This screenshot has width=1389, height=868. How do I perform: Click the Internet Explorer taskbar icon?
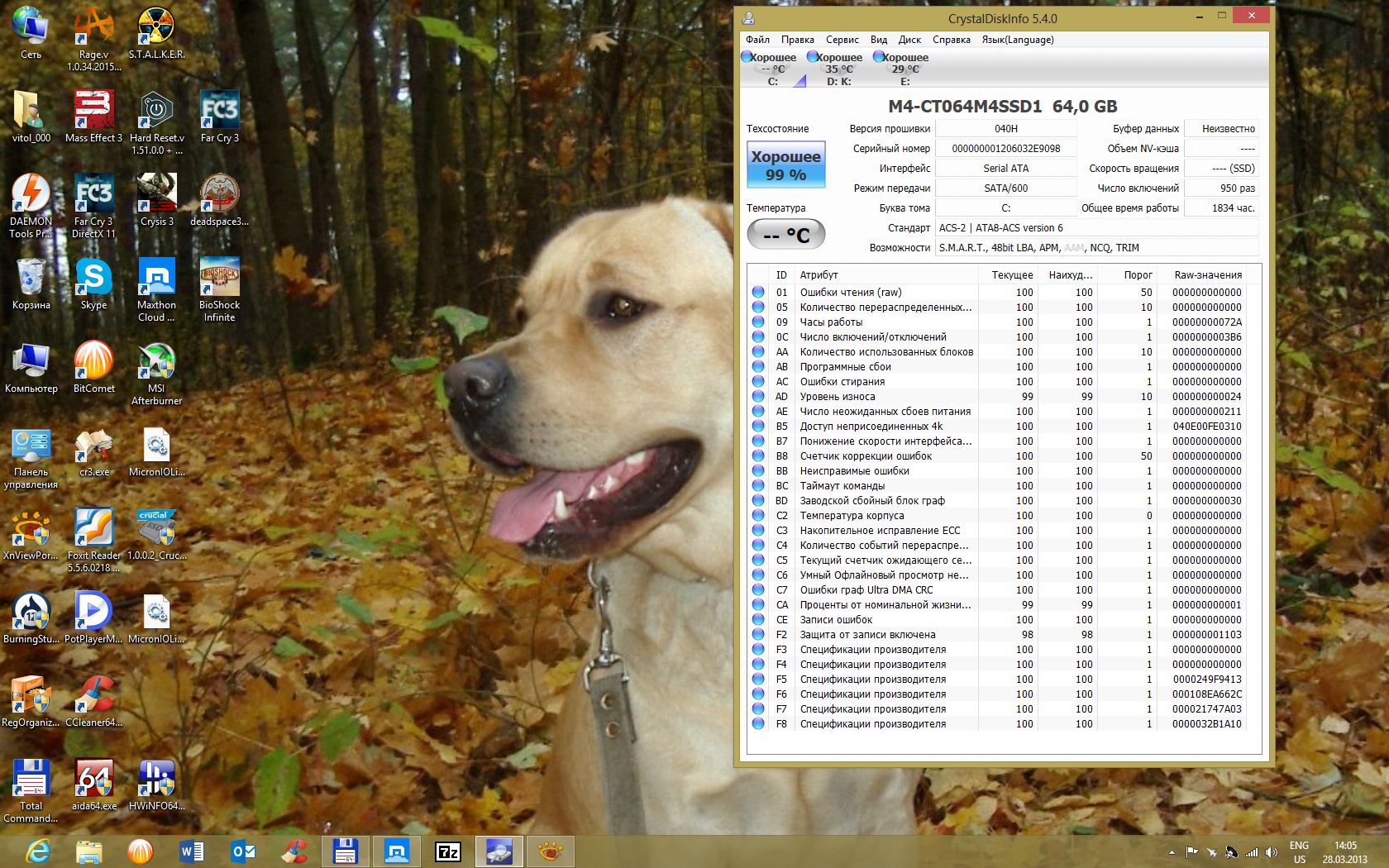click(38, 851)
